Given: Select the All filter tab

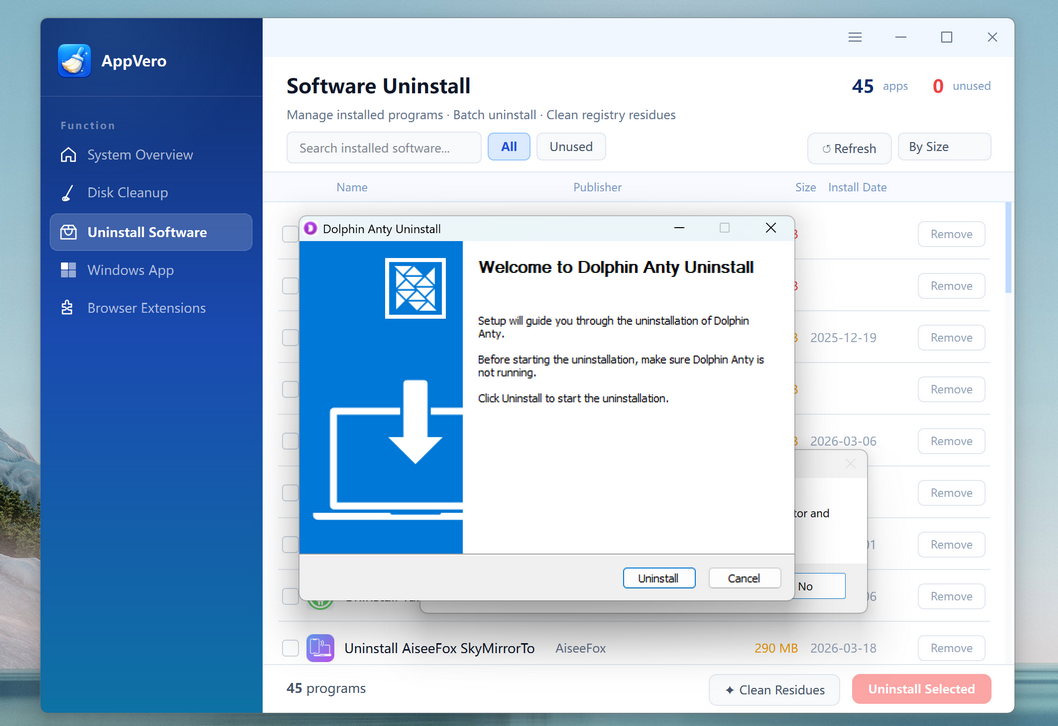Looking at the screenshot, I should [x=509, y=147].
